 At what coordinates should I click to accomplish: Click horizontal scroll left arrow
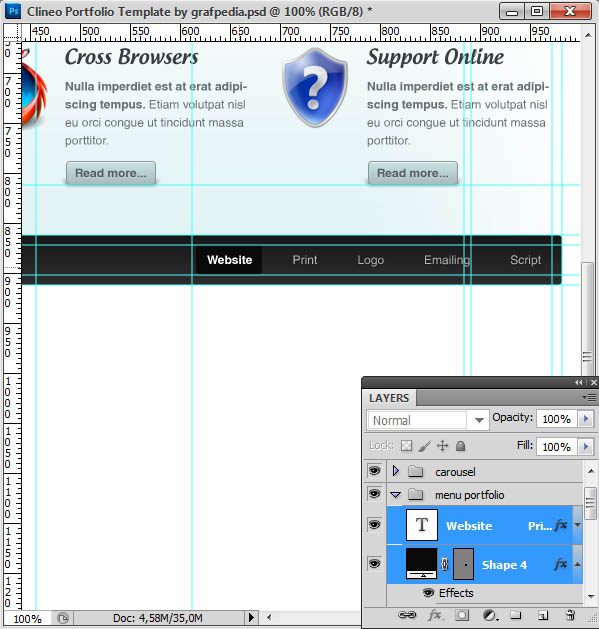269,617
